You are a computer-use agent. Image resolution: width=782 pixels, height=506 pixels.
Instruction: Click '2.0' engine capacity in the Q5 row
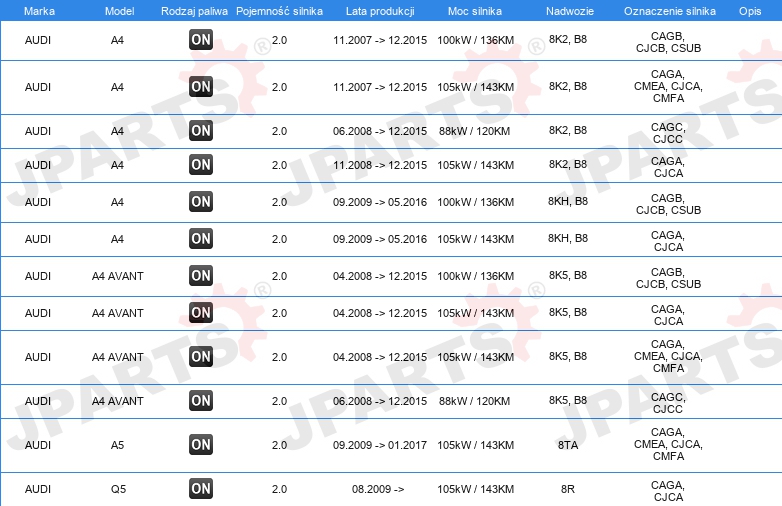coord(279,489)
